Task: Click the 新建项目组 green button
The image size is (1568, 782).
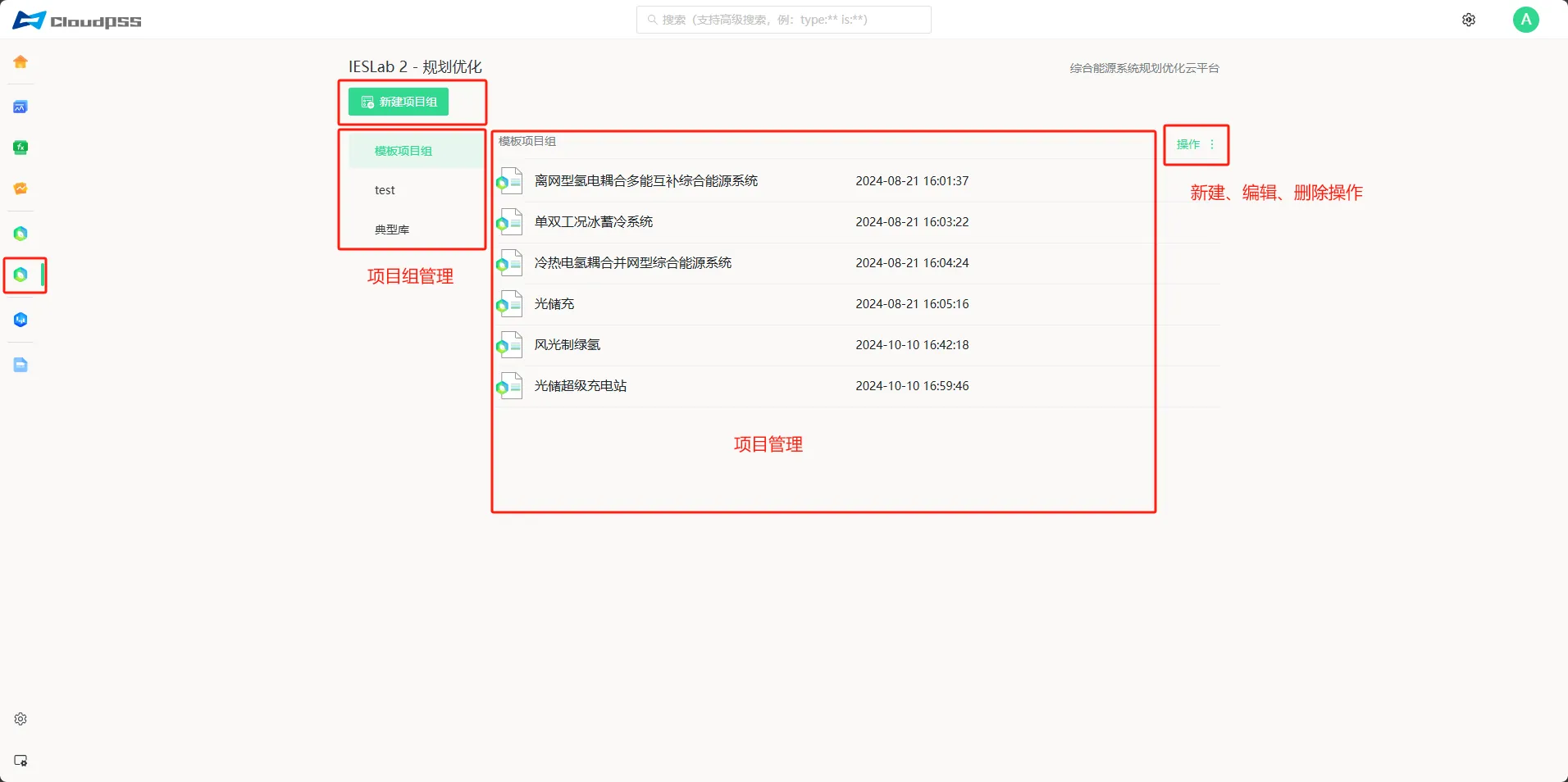Action: pos(400,102)
